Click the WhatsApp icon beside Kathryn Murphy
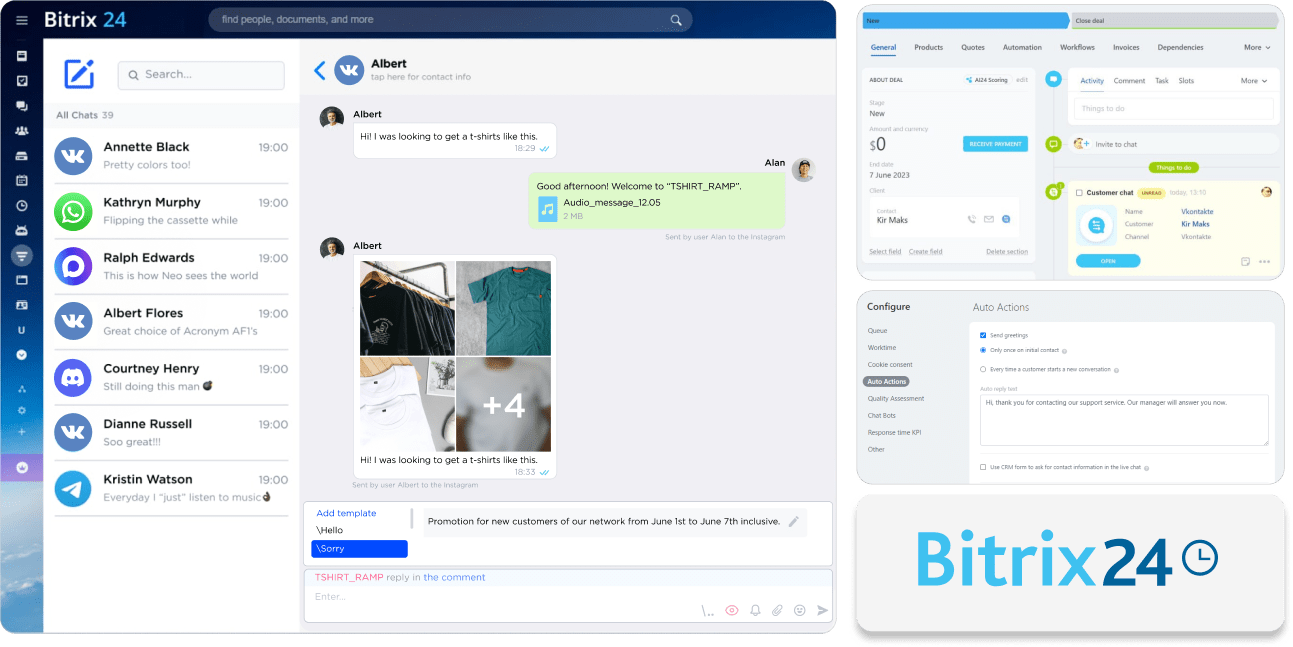1293x647 pixels. pos(72,210)
